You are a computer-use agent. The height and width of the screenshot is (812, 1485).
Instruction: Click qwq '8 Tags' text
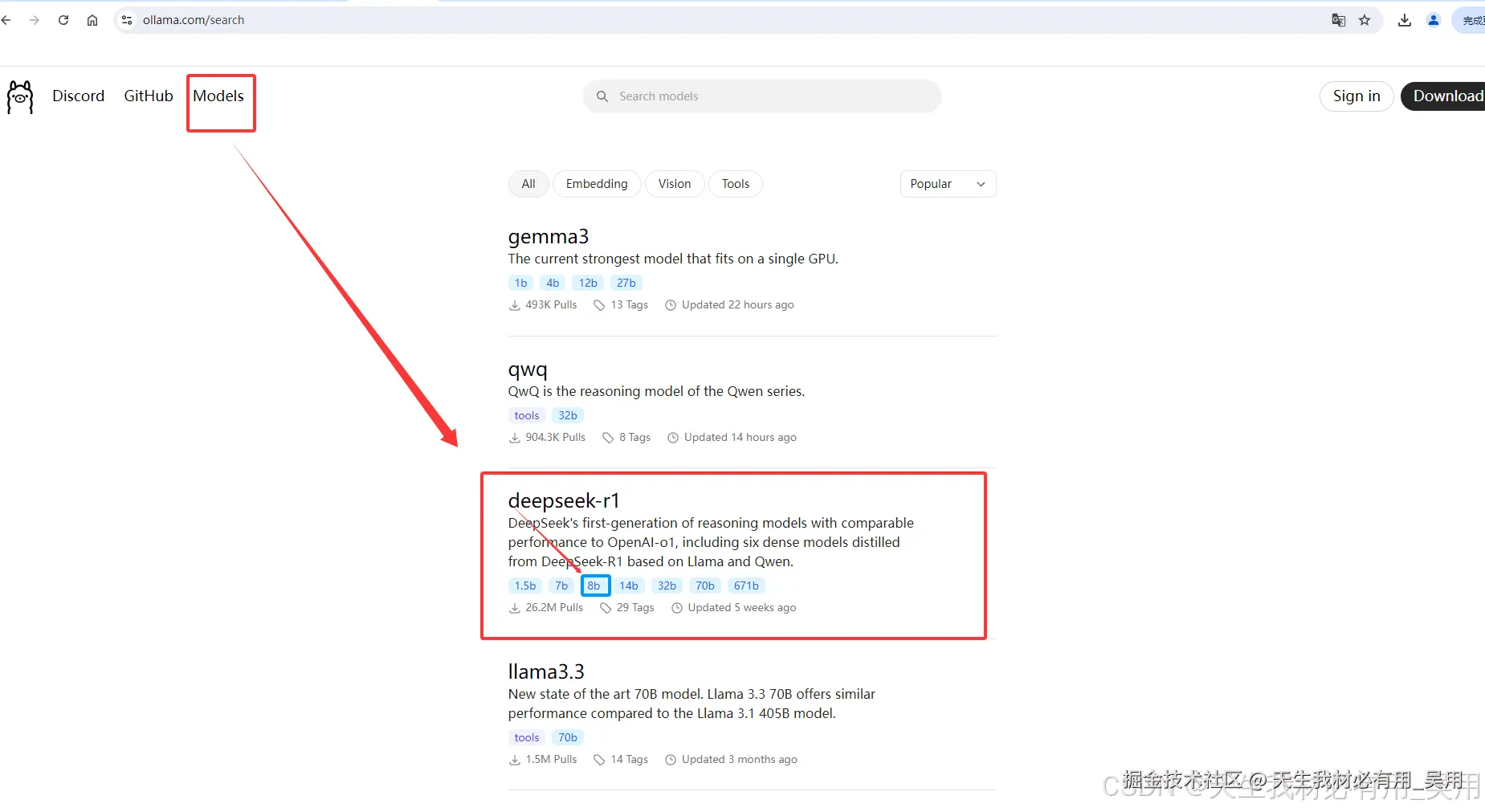634,438
